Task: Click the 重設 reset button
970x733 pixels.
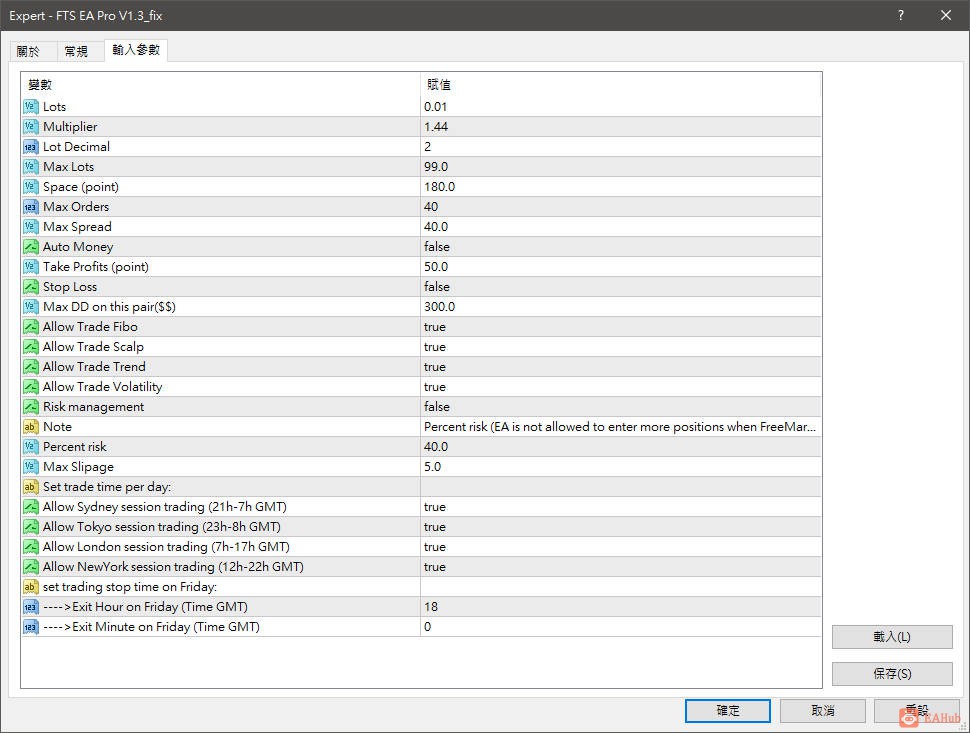Action: pyautogui.click(x=917, y=711)
